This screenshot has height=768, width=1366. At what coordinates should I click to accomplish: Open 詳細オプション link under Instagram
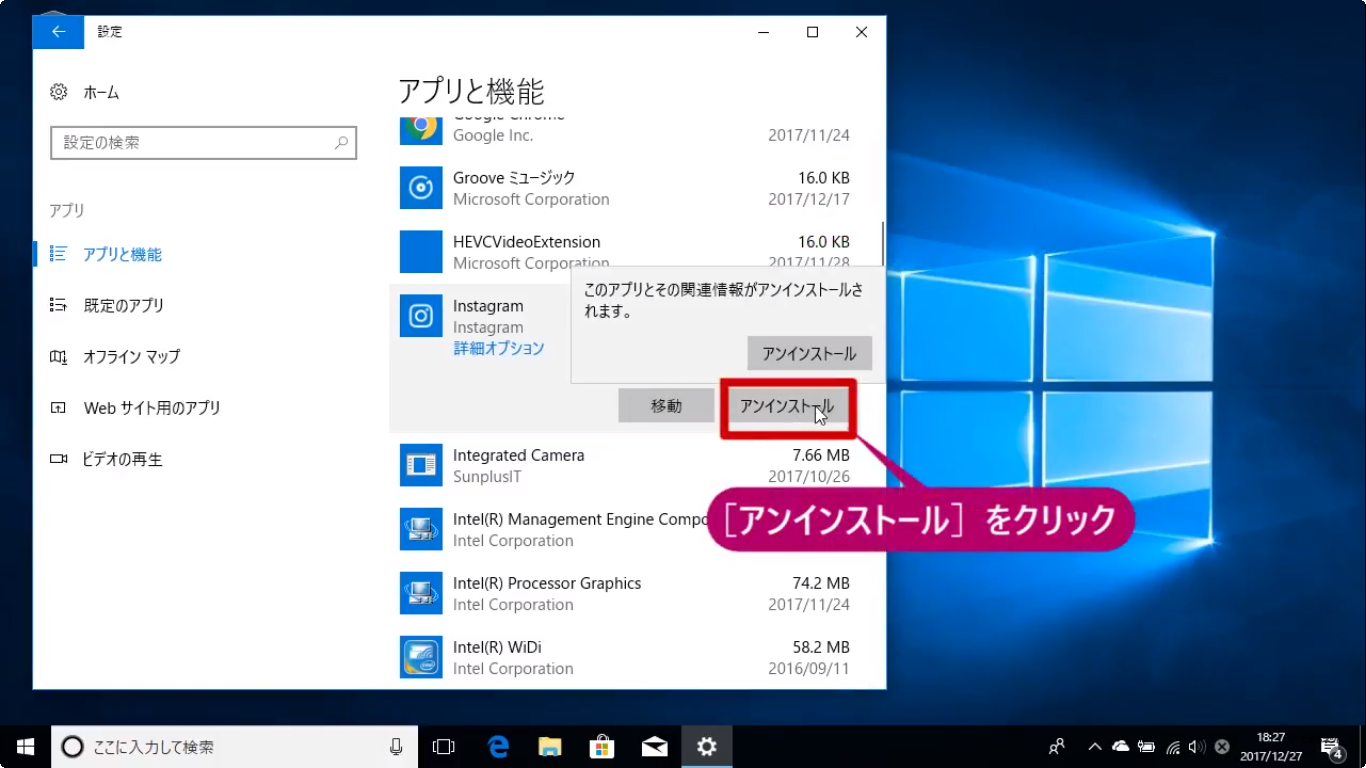498,349
